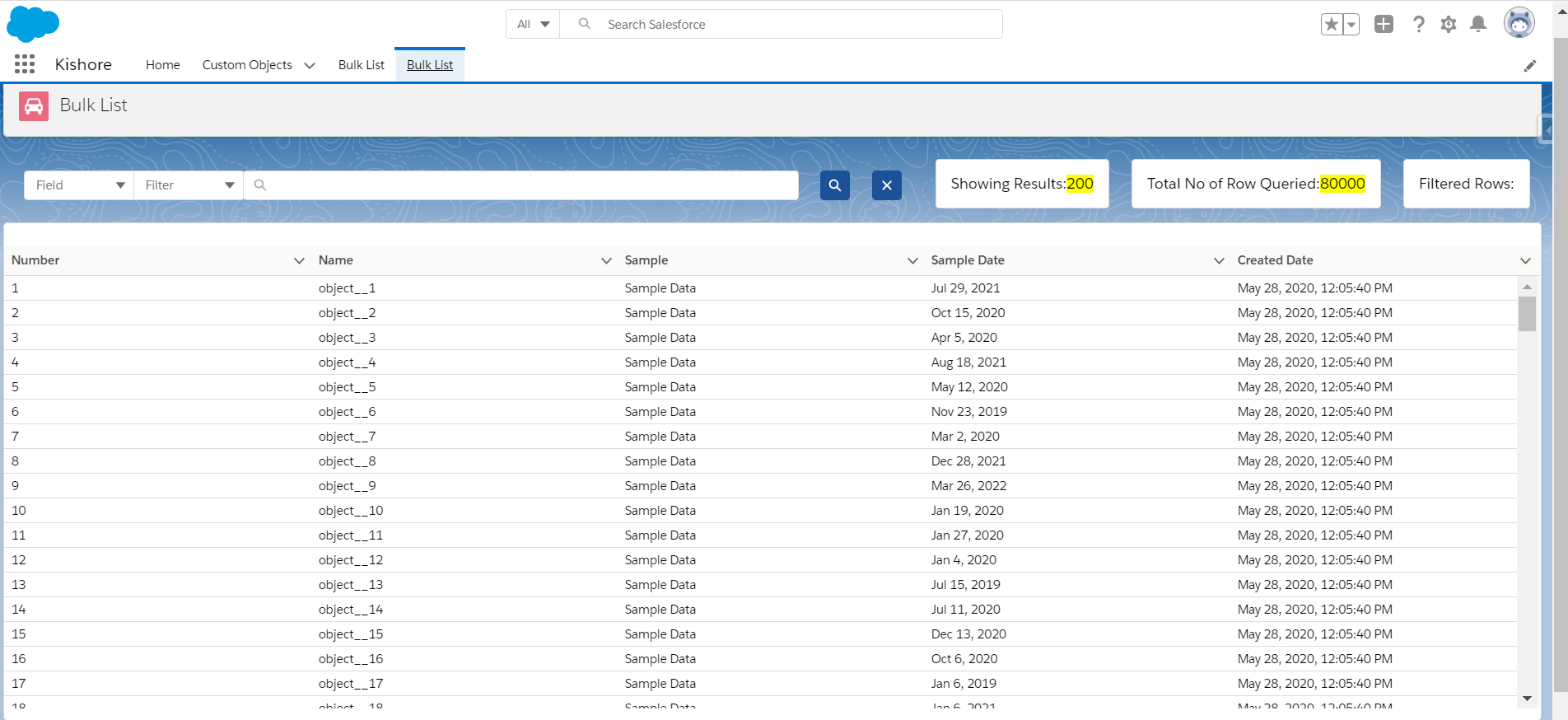The image size is (1568, 720).
Task: Click the Apr 5, 2020 date cell
Action: tap(964, 338)
